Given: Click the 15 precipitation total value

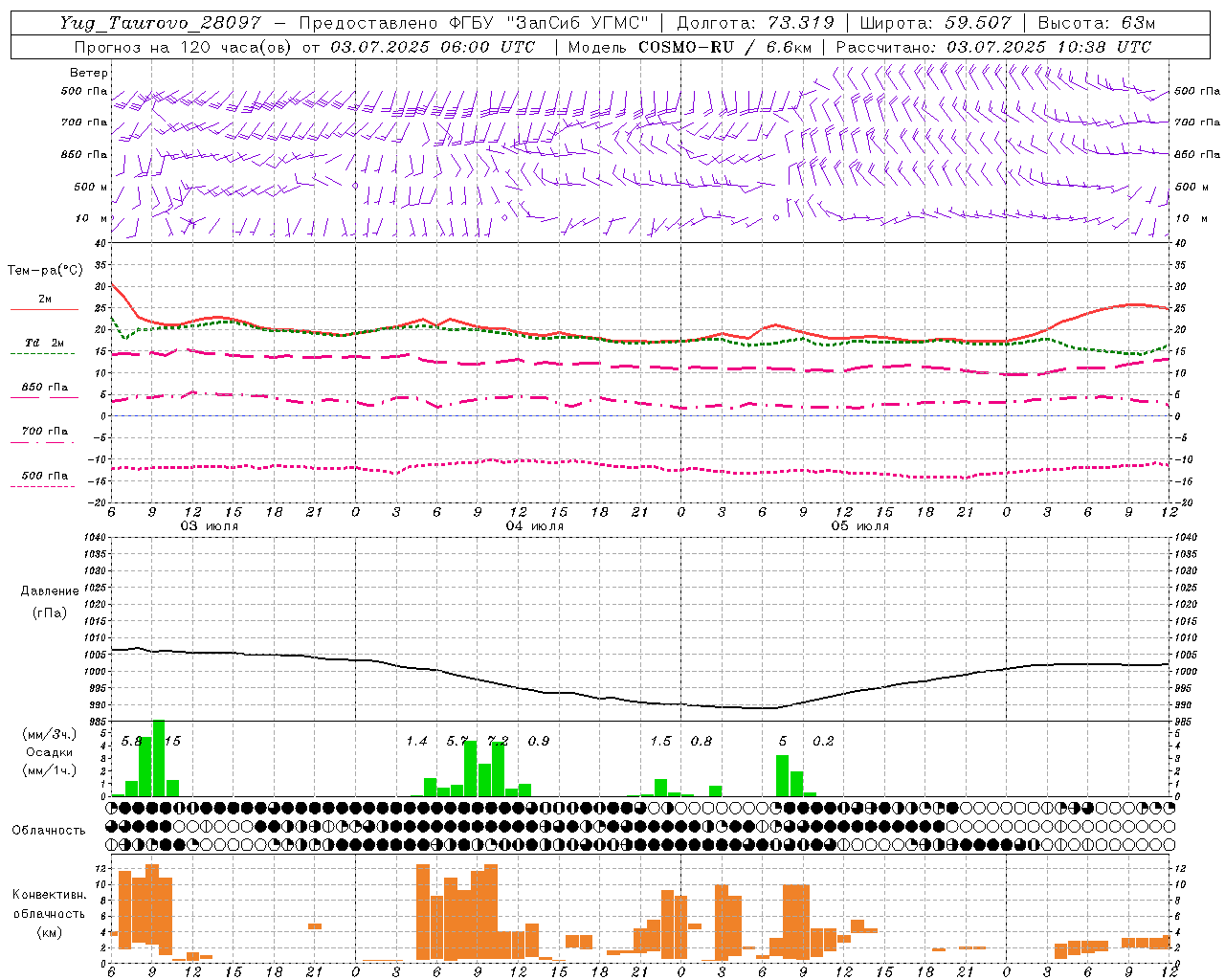Looking at the screenshot, I should 172,742.
